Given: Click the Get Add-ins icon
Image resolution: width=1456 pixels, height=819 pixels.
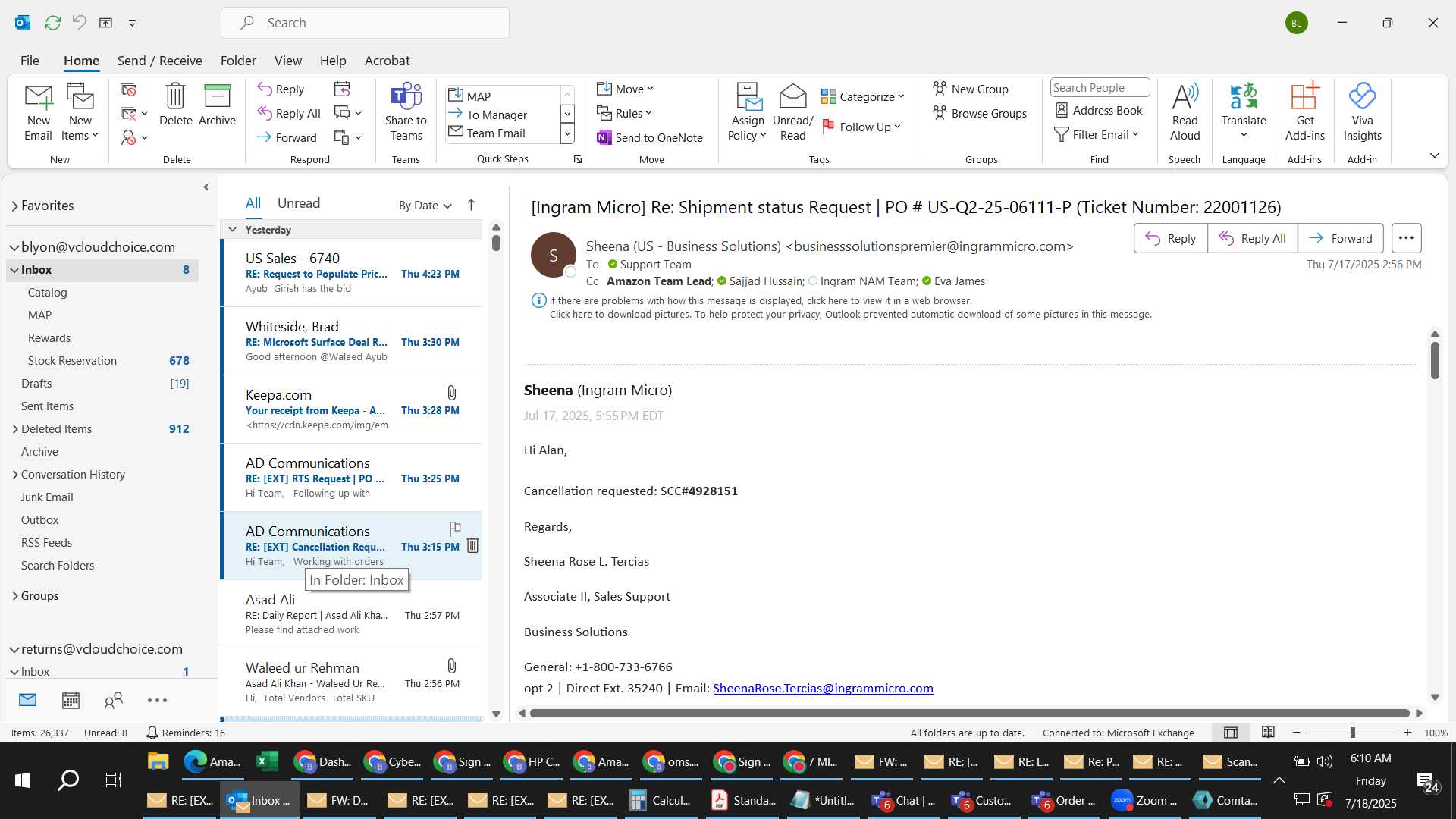Looking at the screenshot, I should pyautogui.click(x=1304, y=112).
